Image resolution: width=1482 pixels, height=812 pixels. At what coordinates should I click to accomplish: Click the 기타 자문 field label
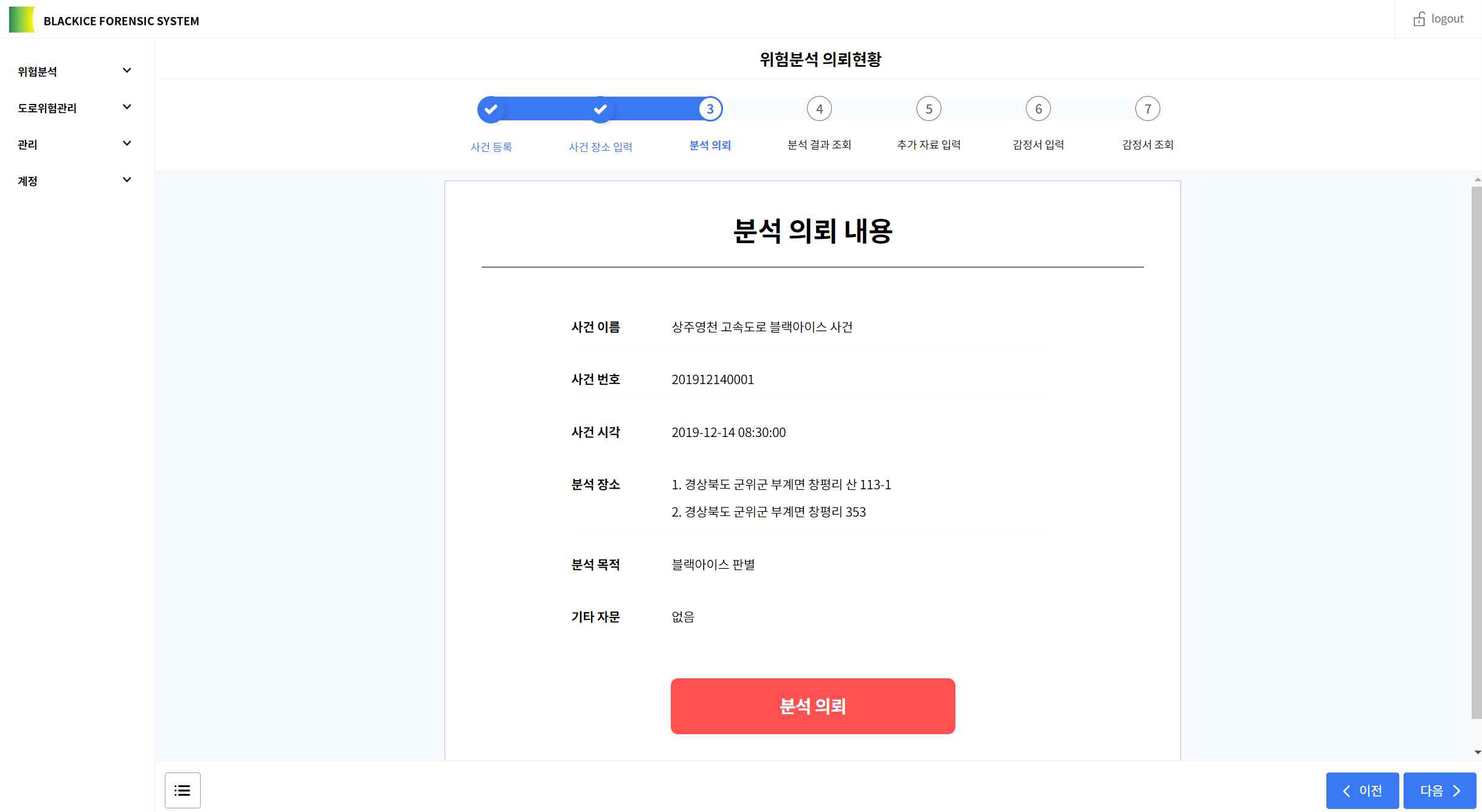(595, 617)
